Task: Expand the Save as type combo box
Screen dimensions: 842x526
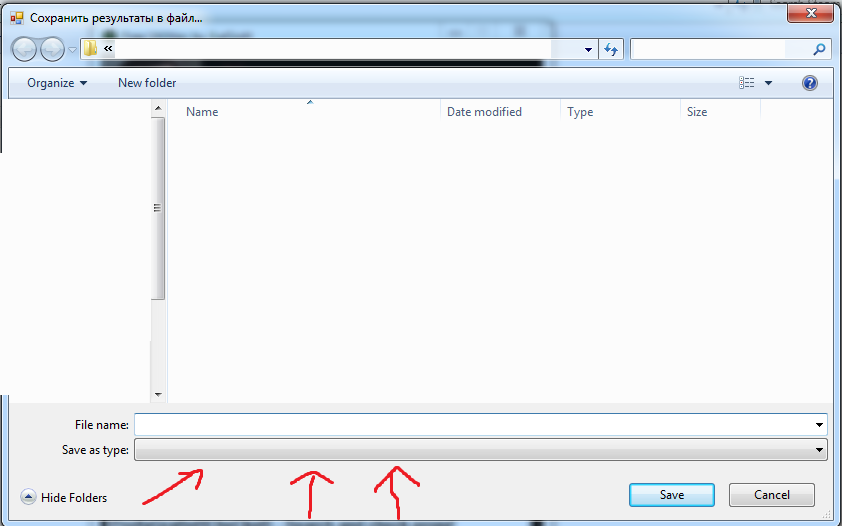Action: [481, 450]
